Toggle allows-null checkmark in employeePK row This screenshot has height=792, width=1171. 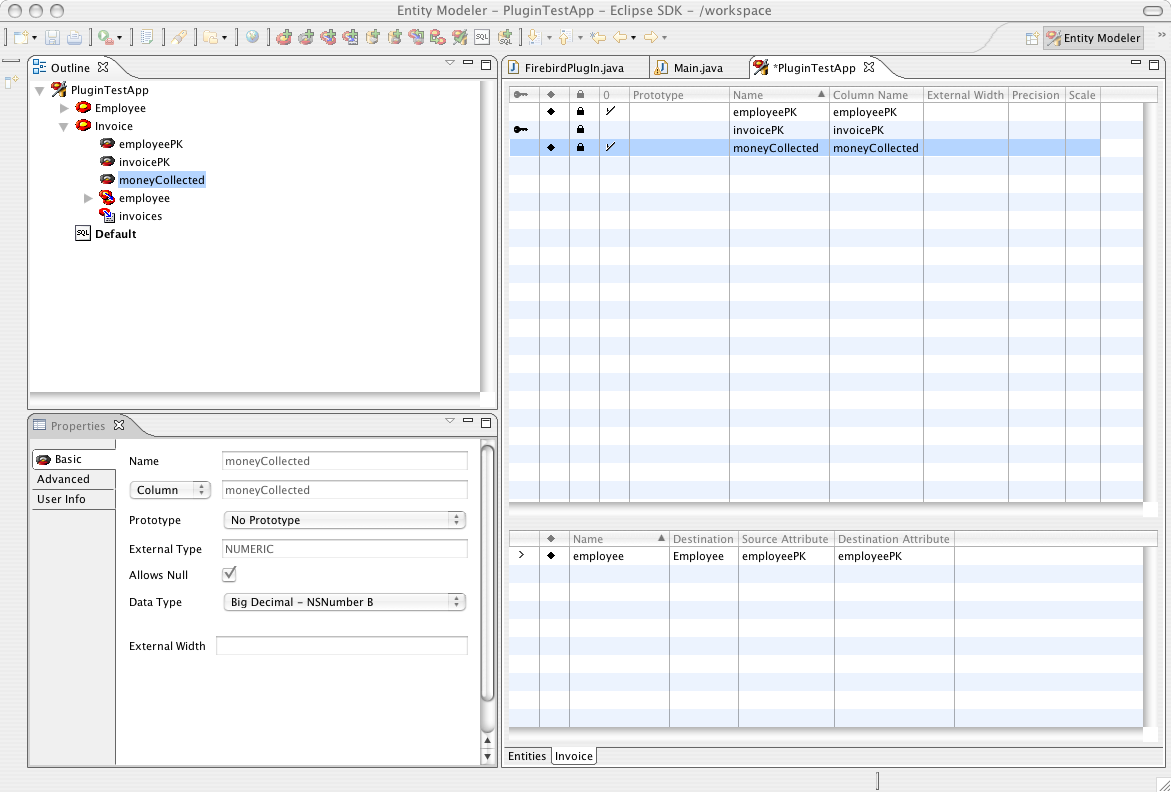(610, 111)
